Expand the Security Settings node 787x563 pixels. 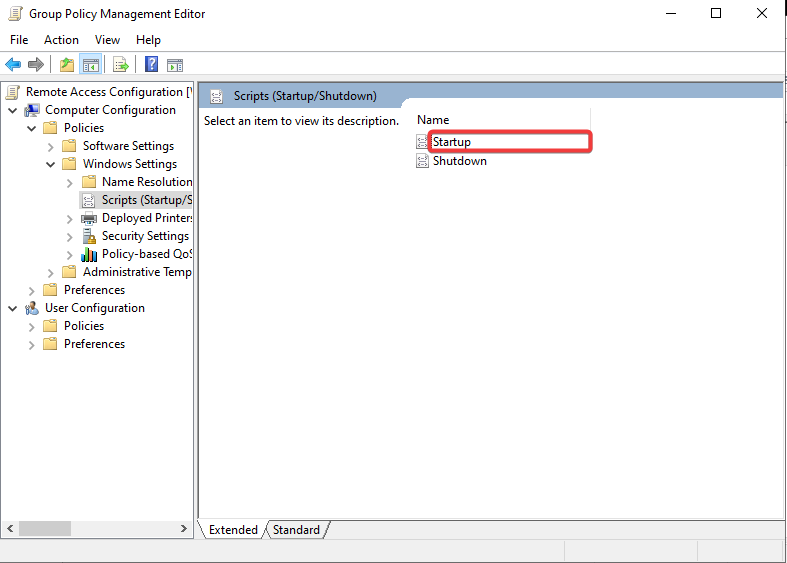[x=70, y=236]
